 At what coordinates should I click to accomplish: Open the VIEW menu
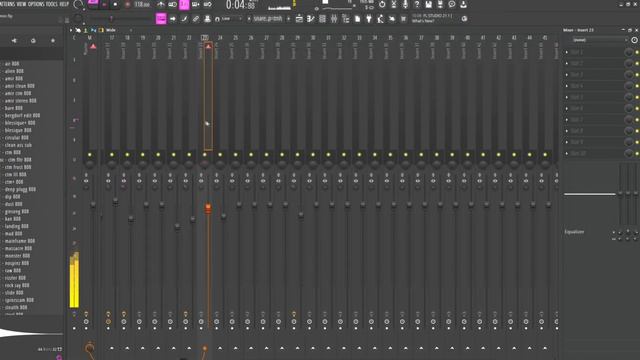tap(22, 4)
